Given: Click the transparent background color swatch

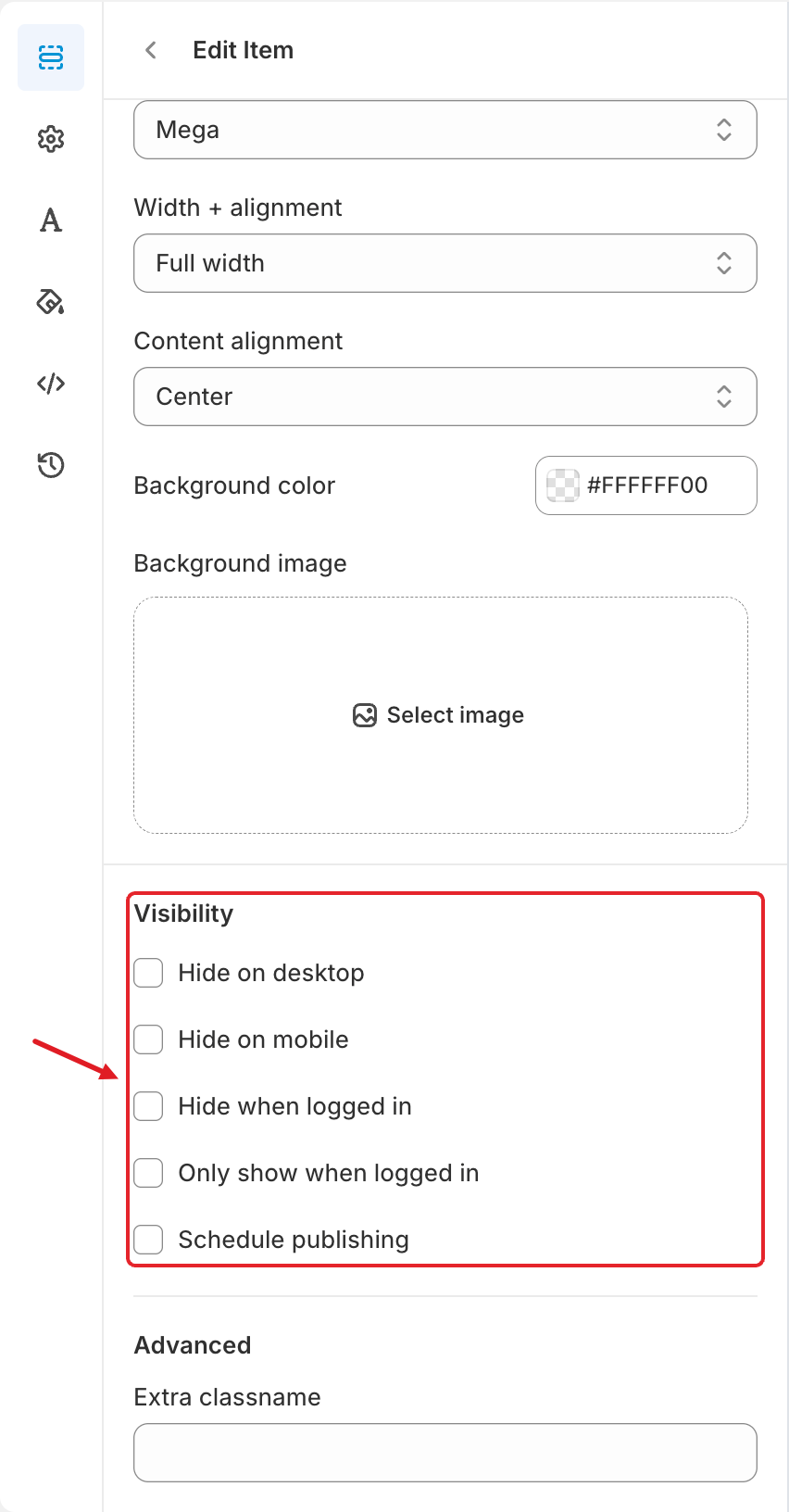Looking at the screenshot, I should (563, 485).
